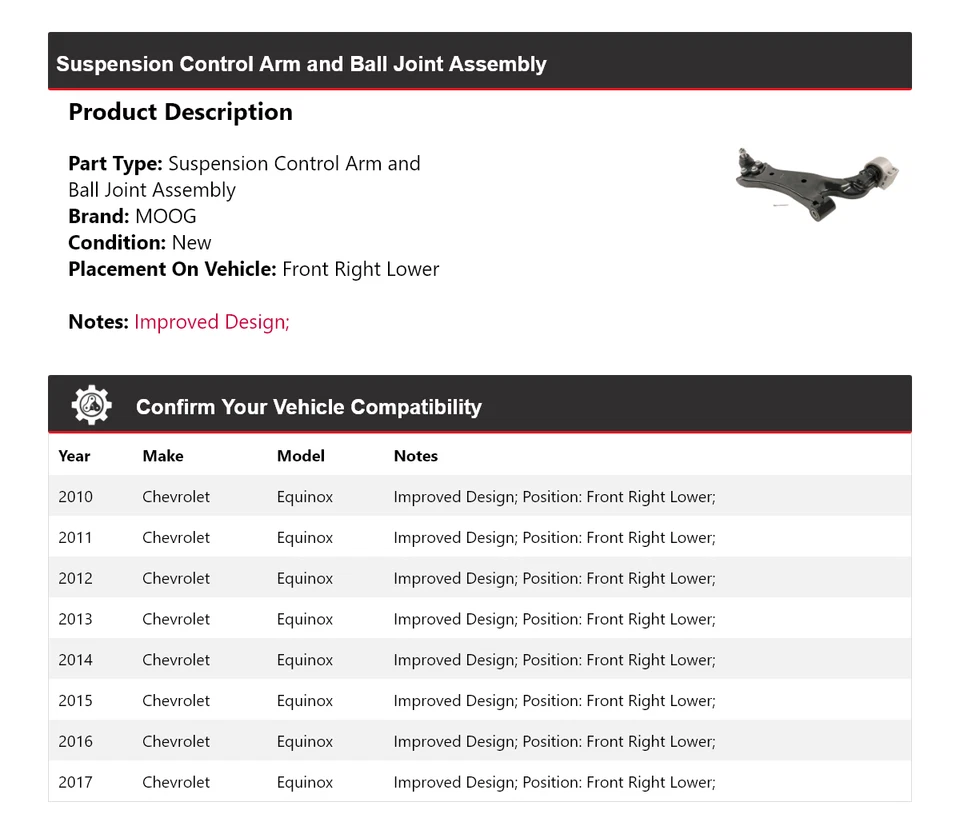Click the Suspension Control Arm header title
Viewport: 960px width, 834px height.
[x=301, y=64]
